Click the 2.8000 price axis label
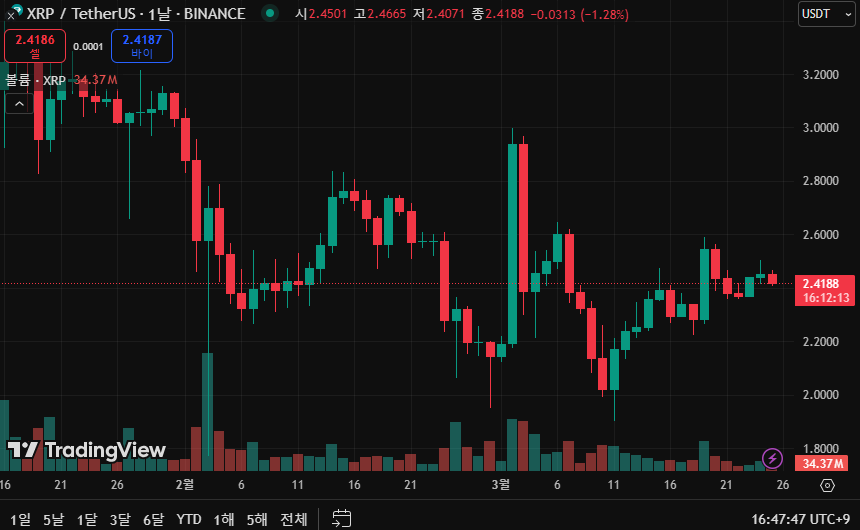Image resolution: width=860 pixels, height=530 pixels. tap(821, 181)
